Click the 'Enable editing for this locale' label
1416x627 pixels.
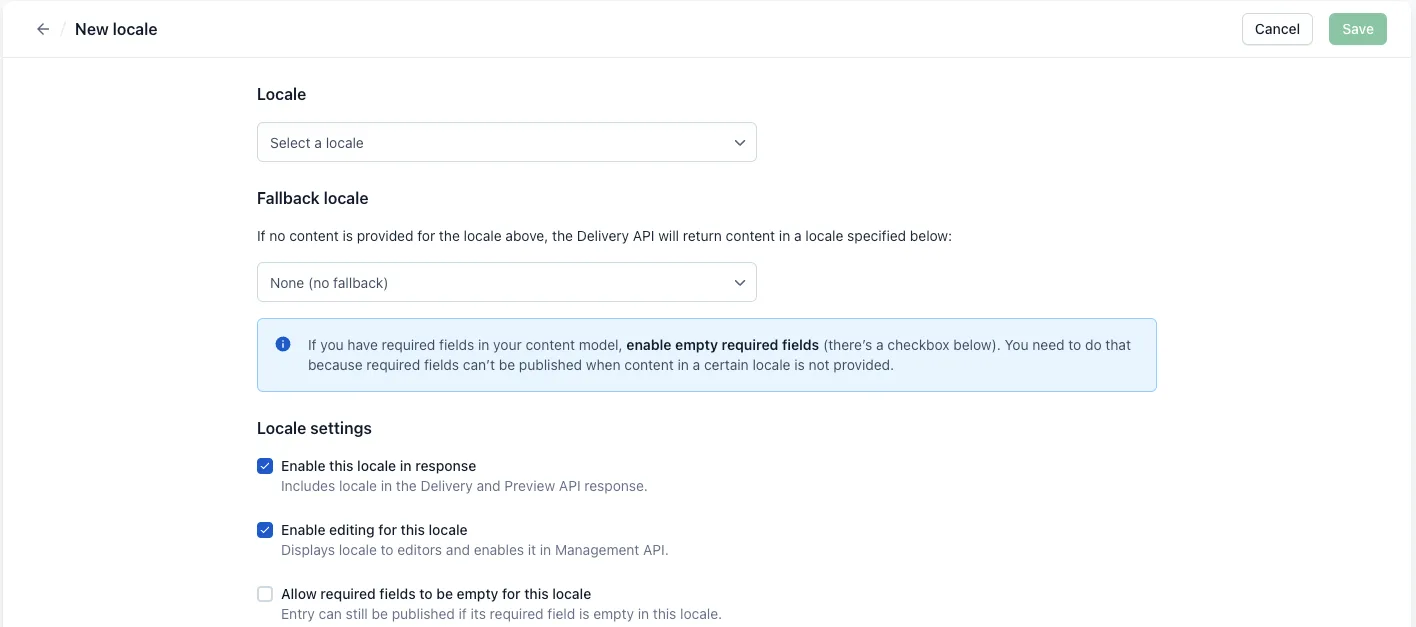coord(374,530)
